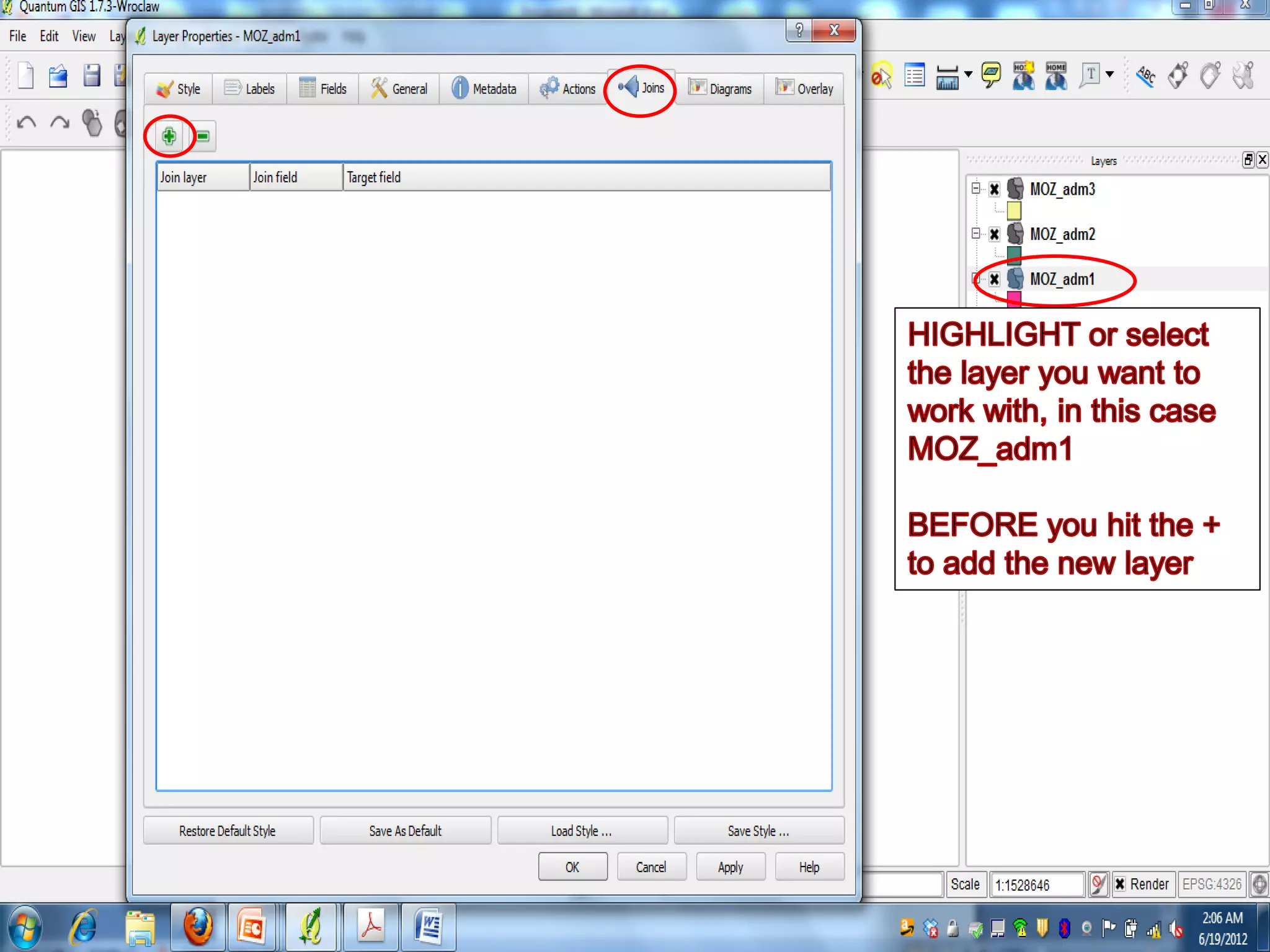Click the Load Style button

click(582, 831)
